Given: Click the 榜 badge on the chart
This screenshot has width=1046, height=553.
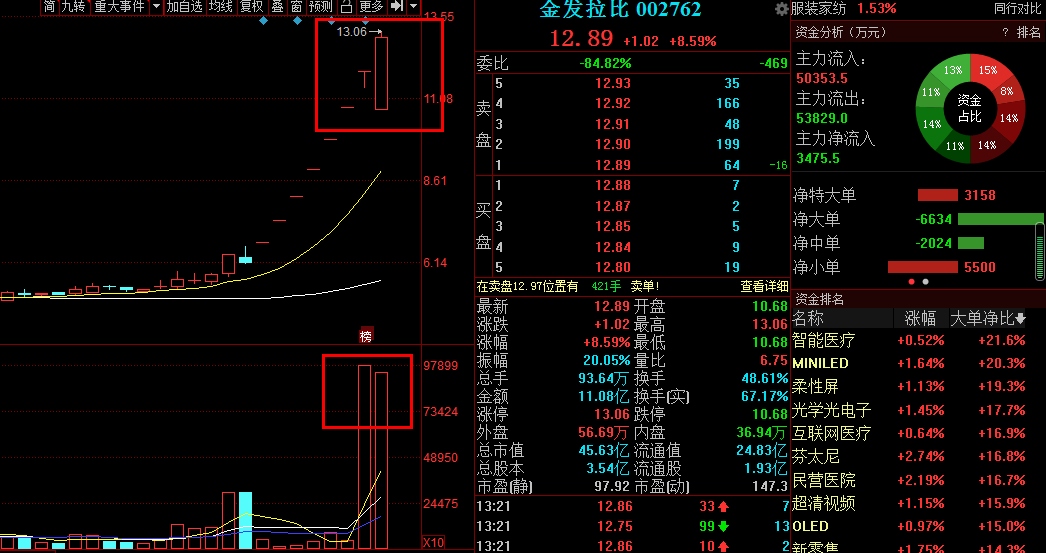Looking at the screenshot, I should (x=366, y=337).
